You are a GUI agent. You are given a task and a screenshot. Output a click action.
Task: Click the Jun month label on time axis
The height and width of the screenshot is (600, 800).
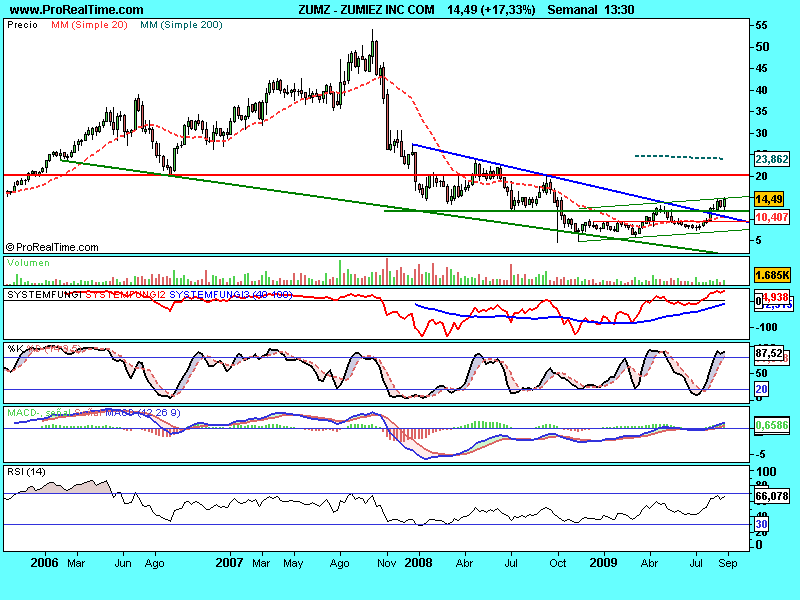123,563
